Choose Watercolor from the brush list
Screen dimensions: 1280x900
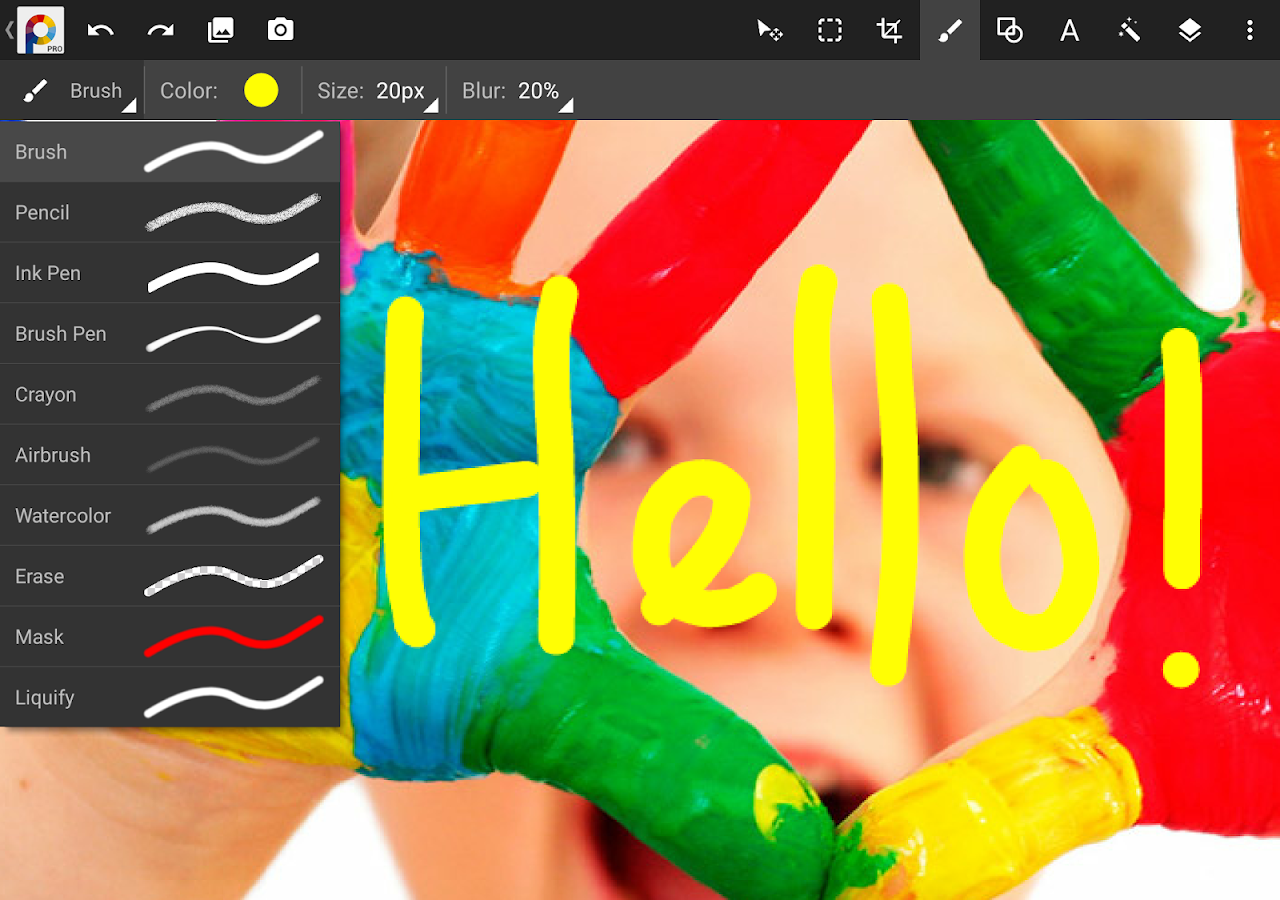pos(170,515)
